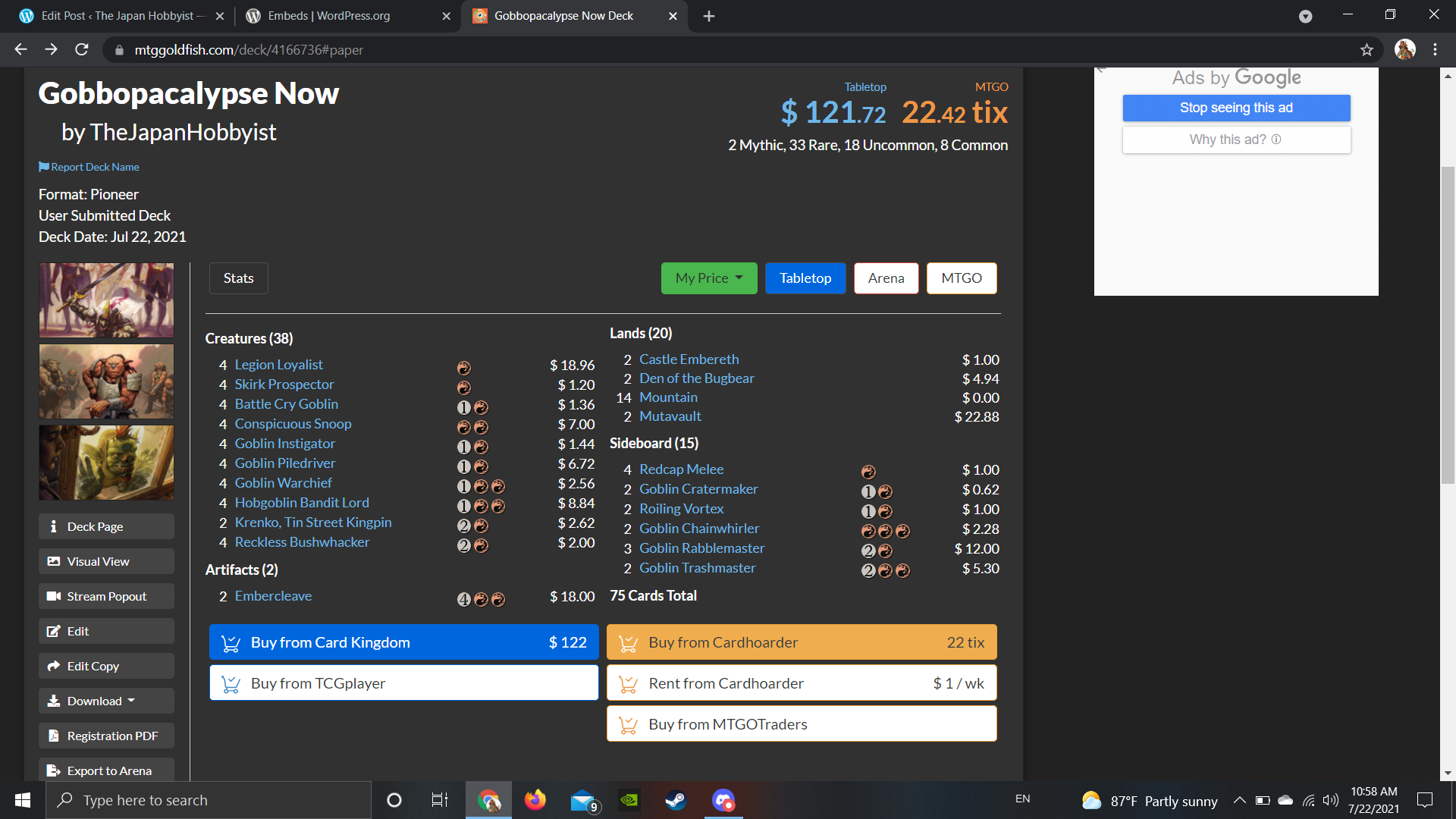Open Firefox from the taskbar
The height and width of the screenshot is (819, 1456).
point(535,800)
